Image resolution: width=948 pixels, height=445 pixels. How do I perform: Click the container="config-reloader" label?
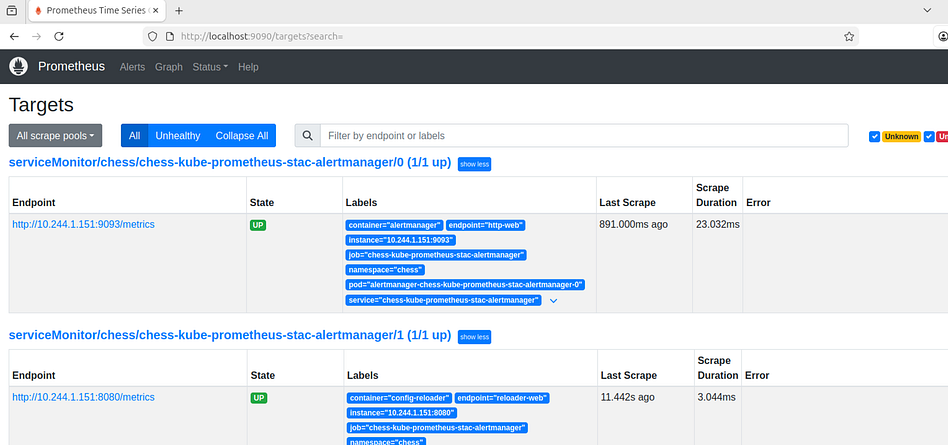pos(400,398)
